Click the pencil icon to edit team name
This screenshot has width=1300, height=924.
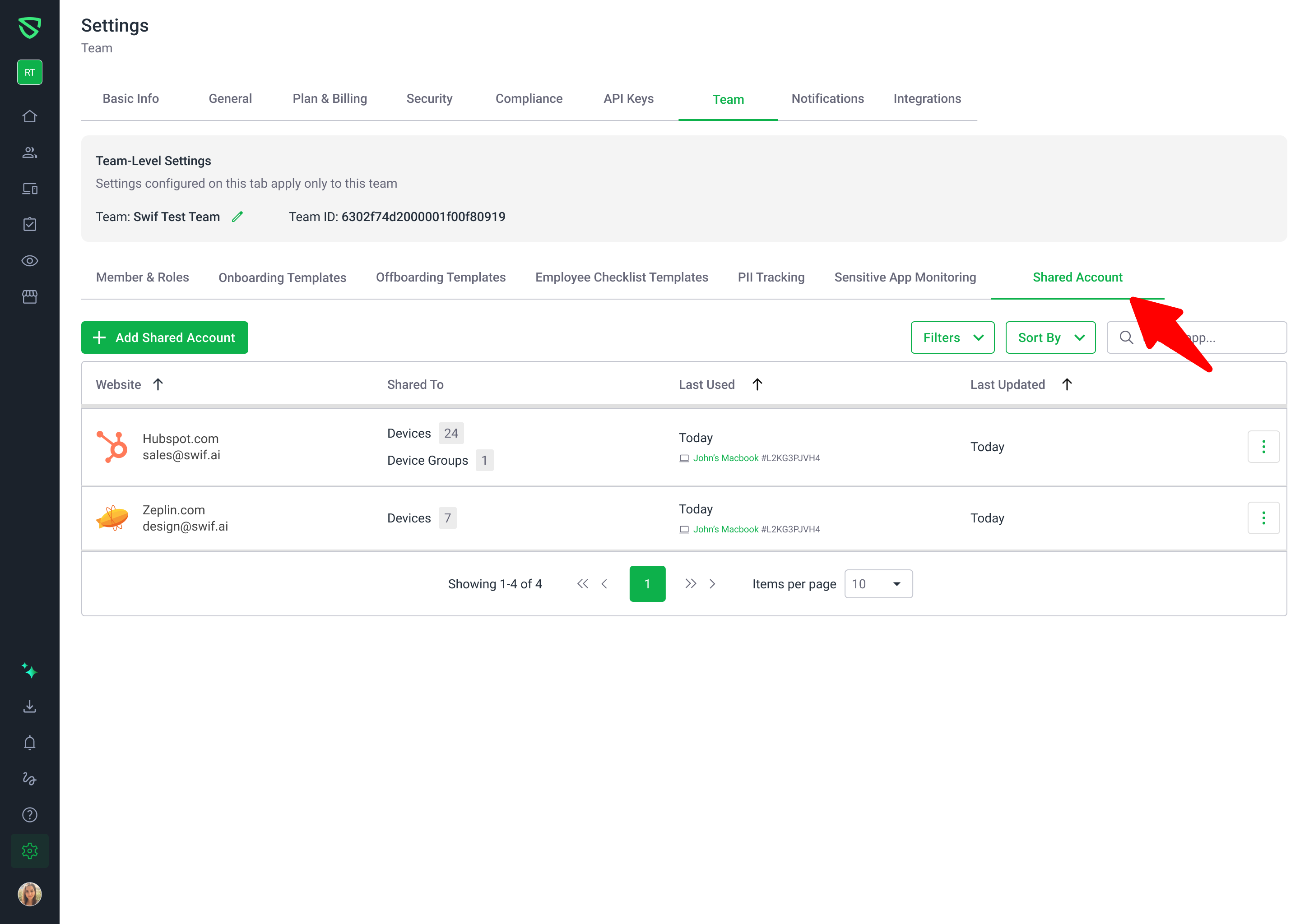pos(237,217)
